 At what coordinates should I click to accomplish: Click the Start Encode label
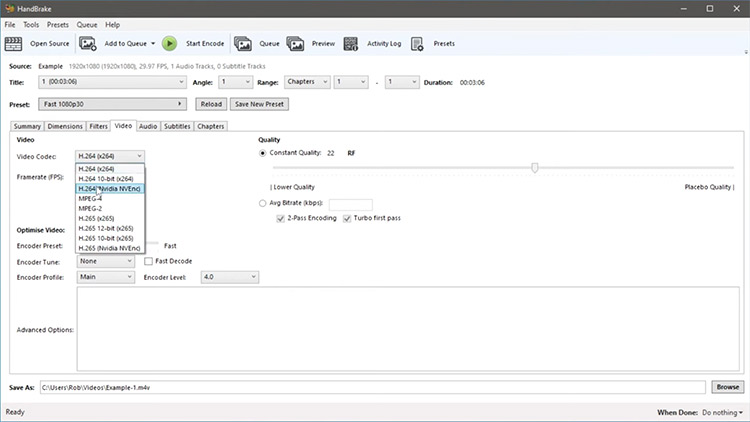[205, 44]
